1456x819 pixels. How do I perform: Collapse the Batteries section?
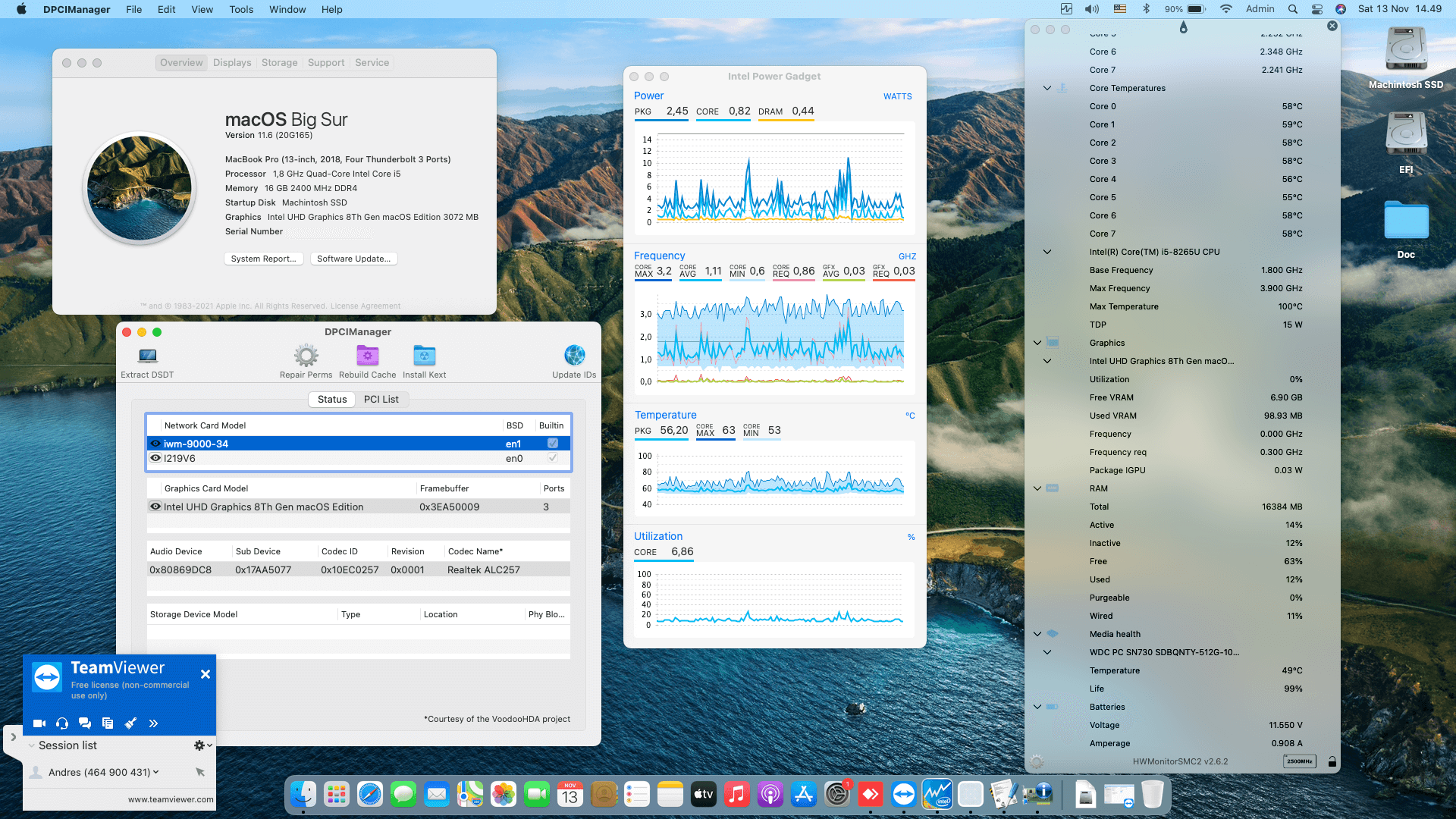click(1037, 707)
